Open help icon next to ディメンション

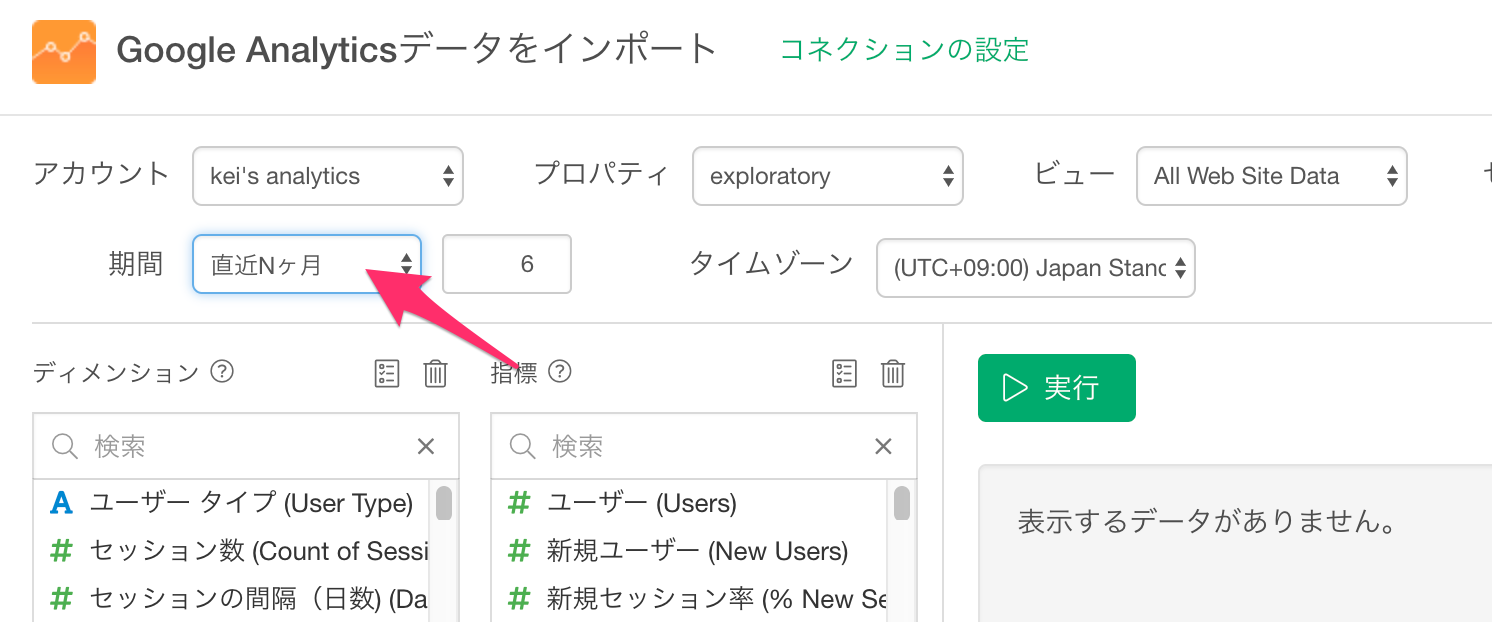click(223, 372)
